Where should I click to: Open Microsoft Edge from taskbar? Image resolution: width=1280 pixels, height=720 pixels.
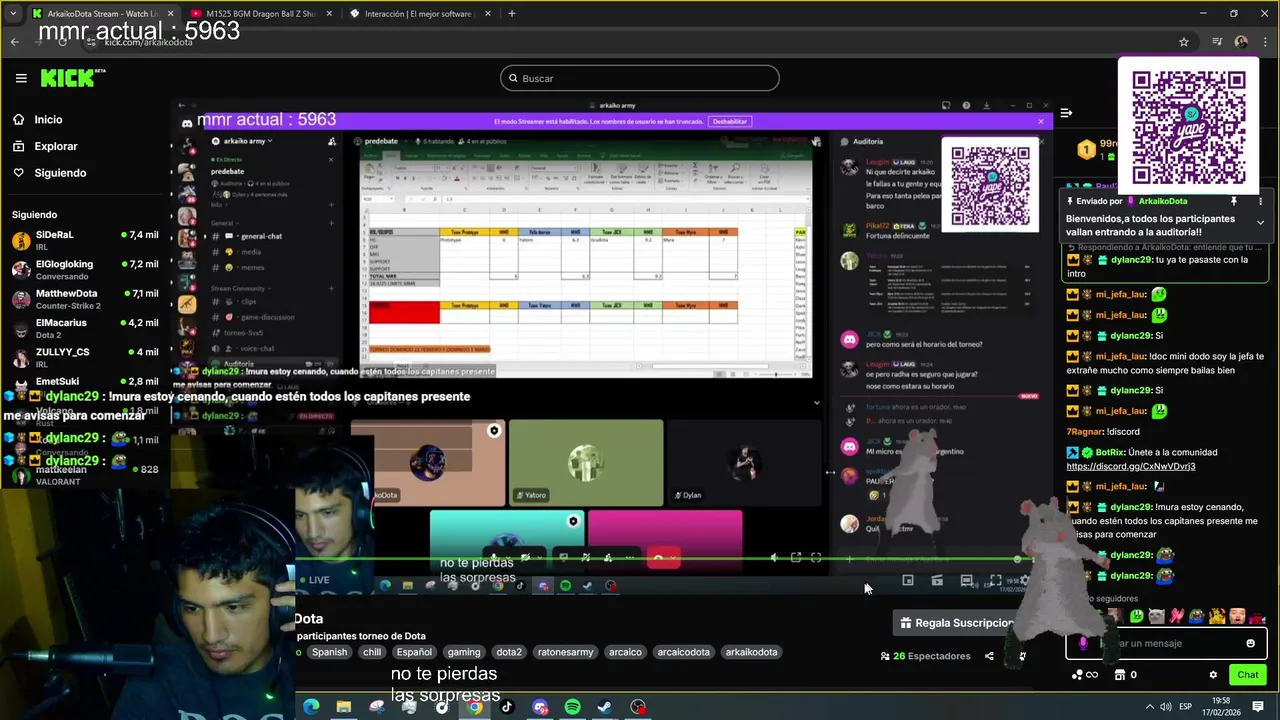[x=311, y=707]
